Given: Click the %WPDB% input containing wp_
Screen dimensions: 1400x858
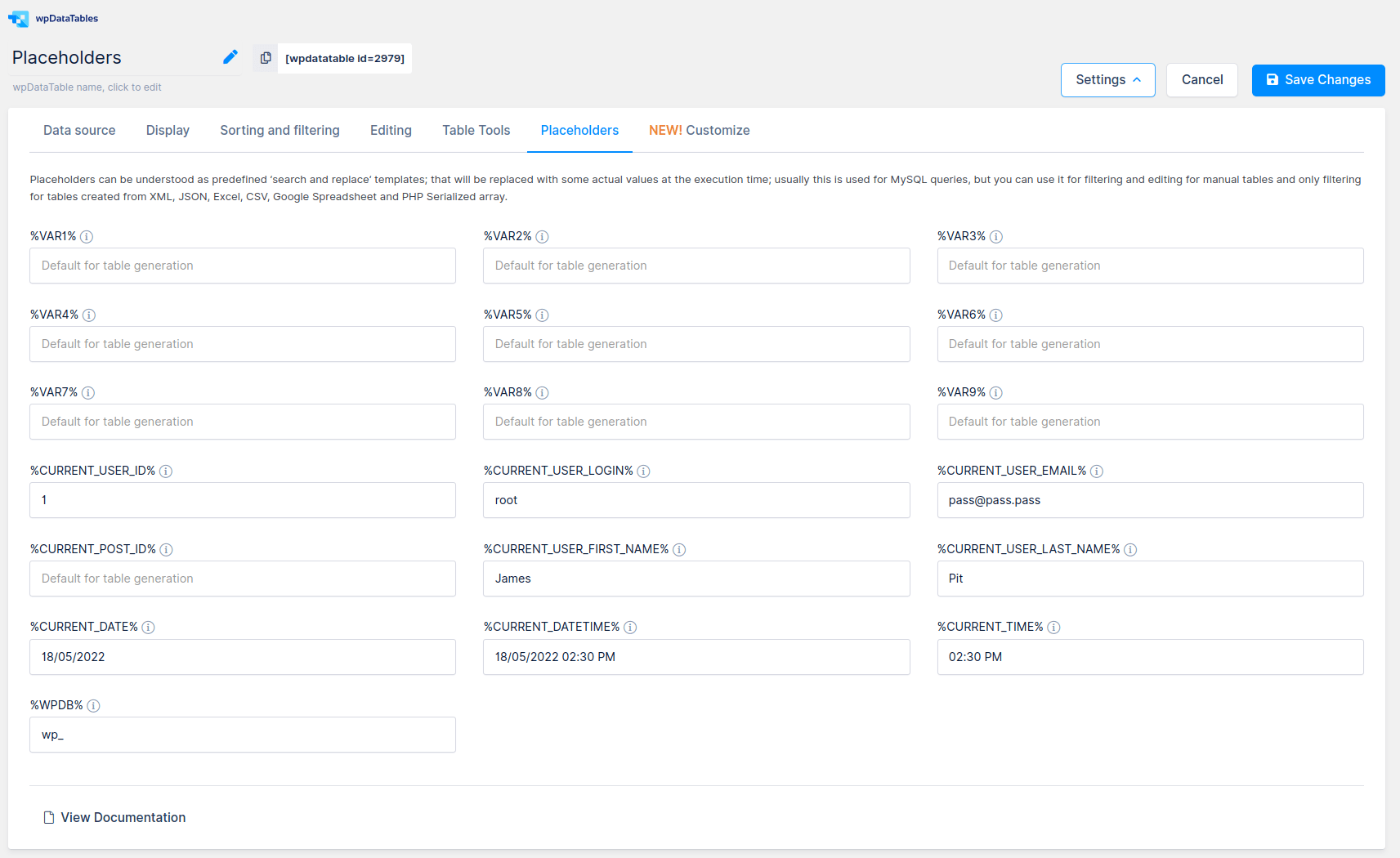Looking at the screenshot, I should [x=242, y=734].
